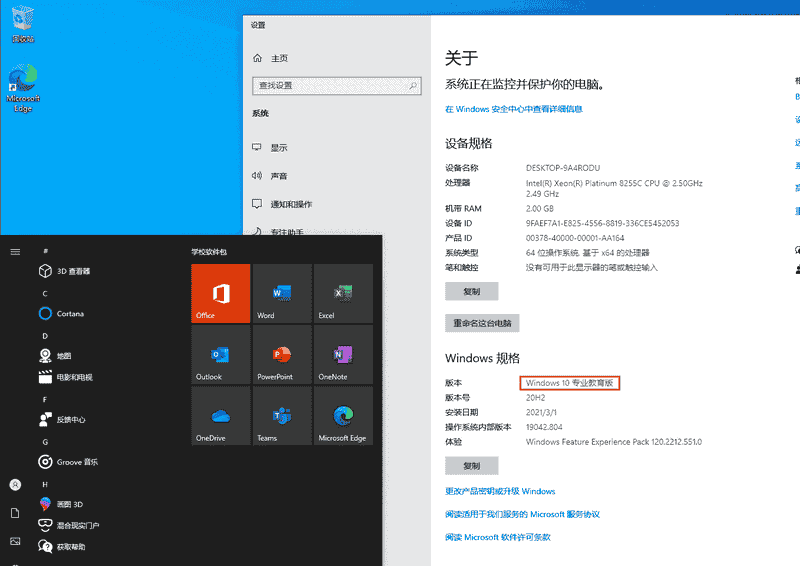Click 学校软件包 tile group title

coord(209,252)
